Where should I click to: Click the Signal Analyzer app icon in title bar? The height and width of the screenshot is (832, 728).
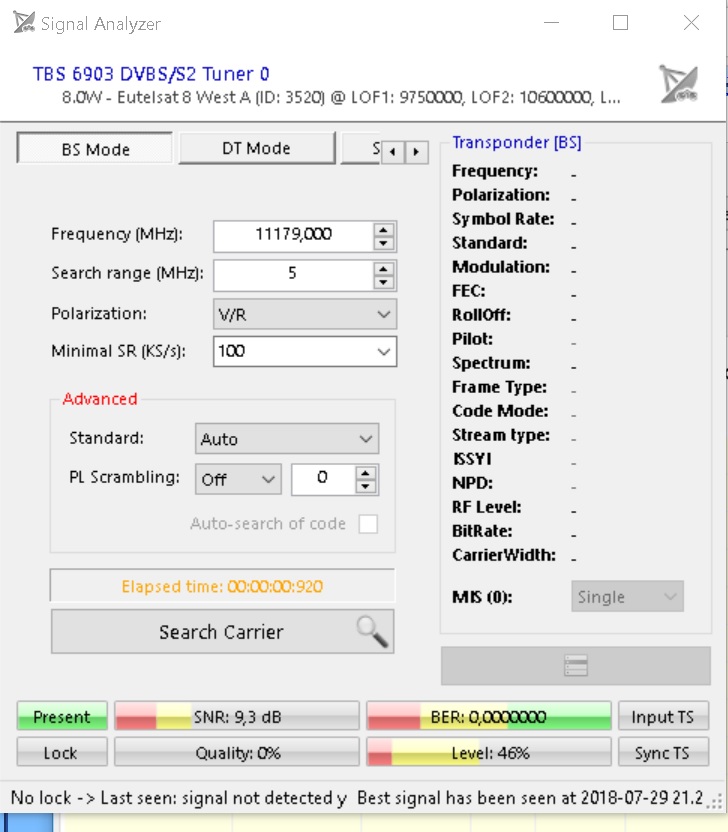coord(24,23)
